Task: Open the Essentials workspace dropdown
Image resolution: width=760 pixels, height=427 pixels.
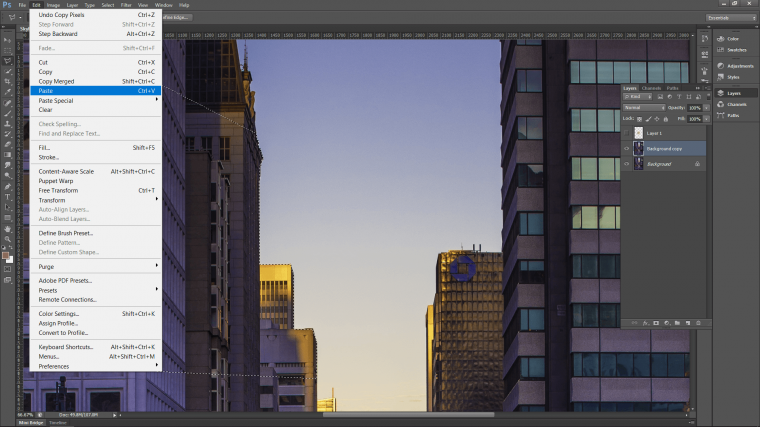Action: coord(731,18)
